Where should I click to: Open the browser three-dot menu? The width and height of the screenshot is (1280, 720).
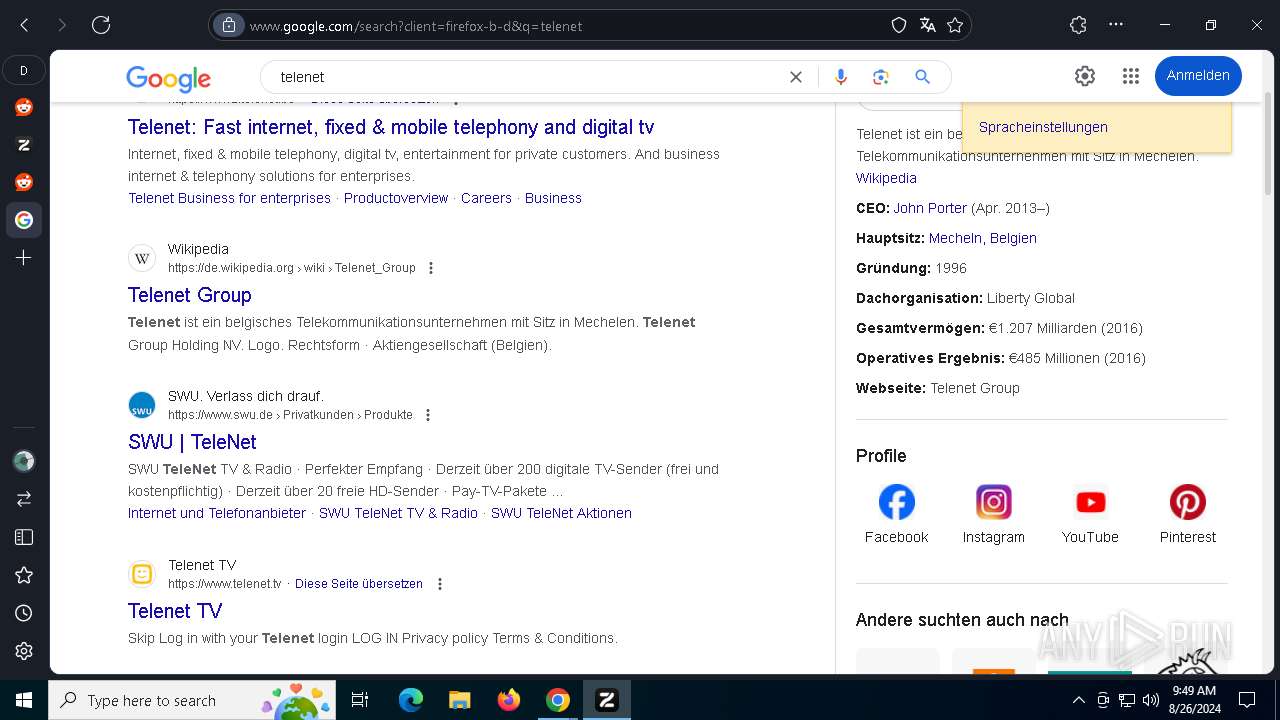tap(1116, 25)
